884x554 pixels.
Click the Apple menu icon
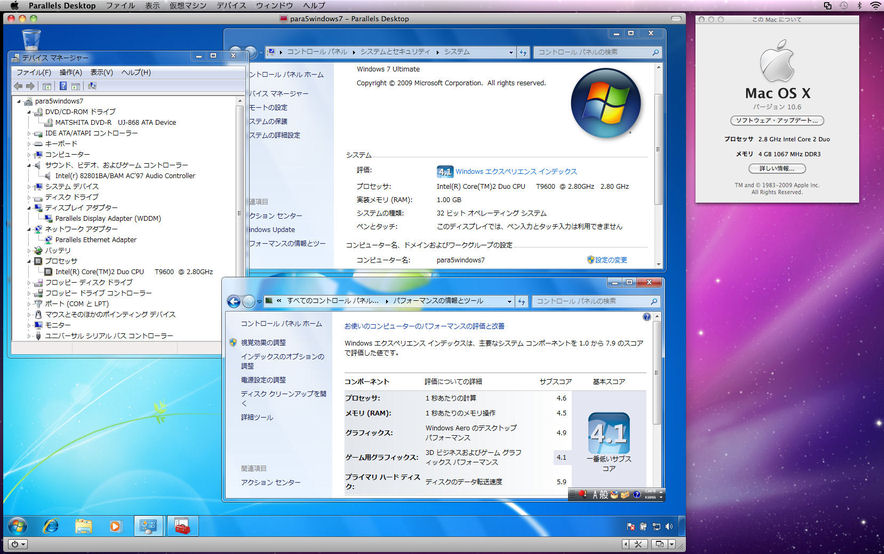pos(14,5)
